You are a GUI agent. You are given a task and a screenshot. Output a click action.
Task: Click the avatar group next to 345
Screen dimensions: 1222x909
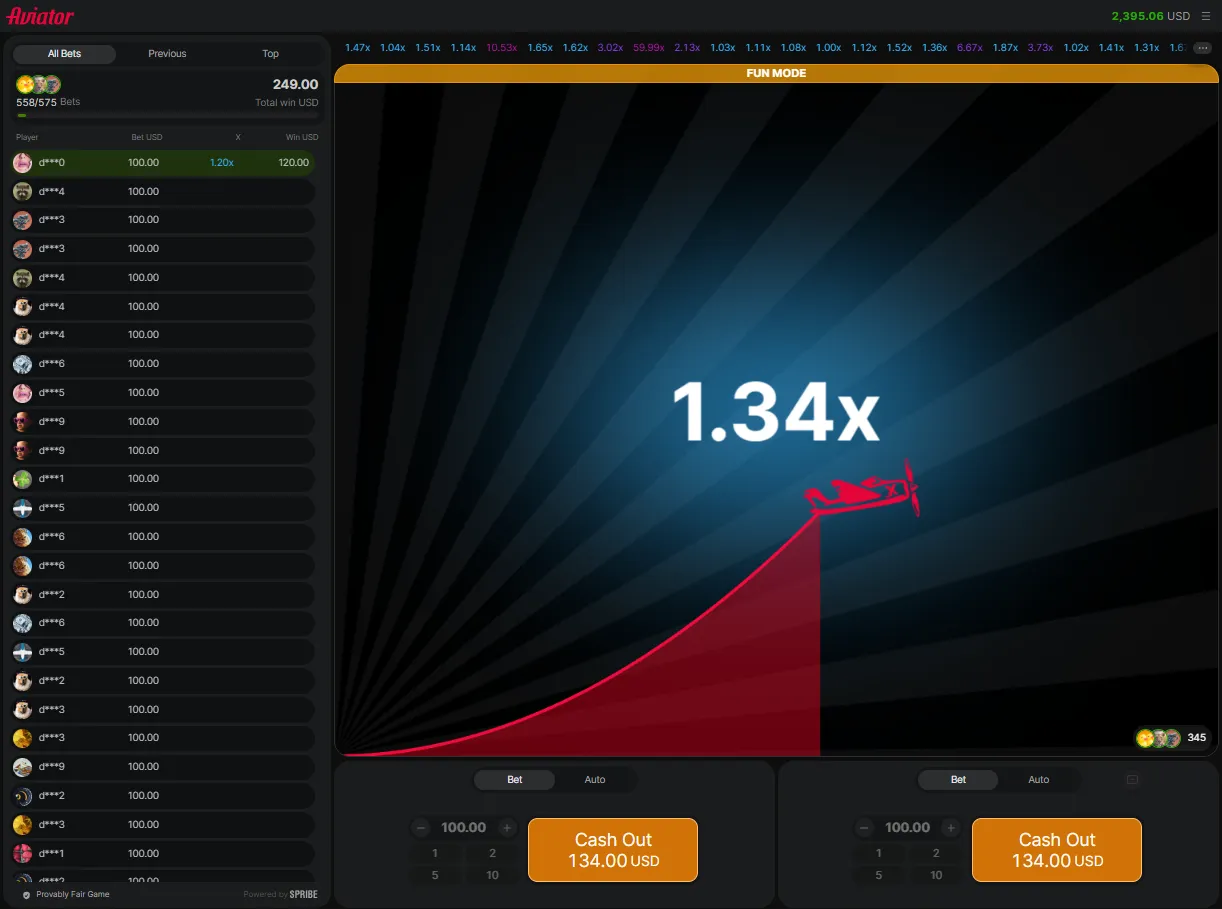[1158, 738]
